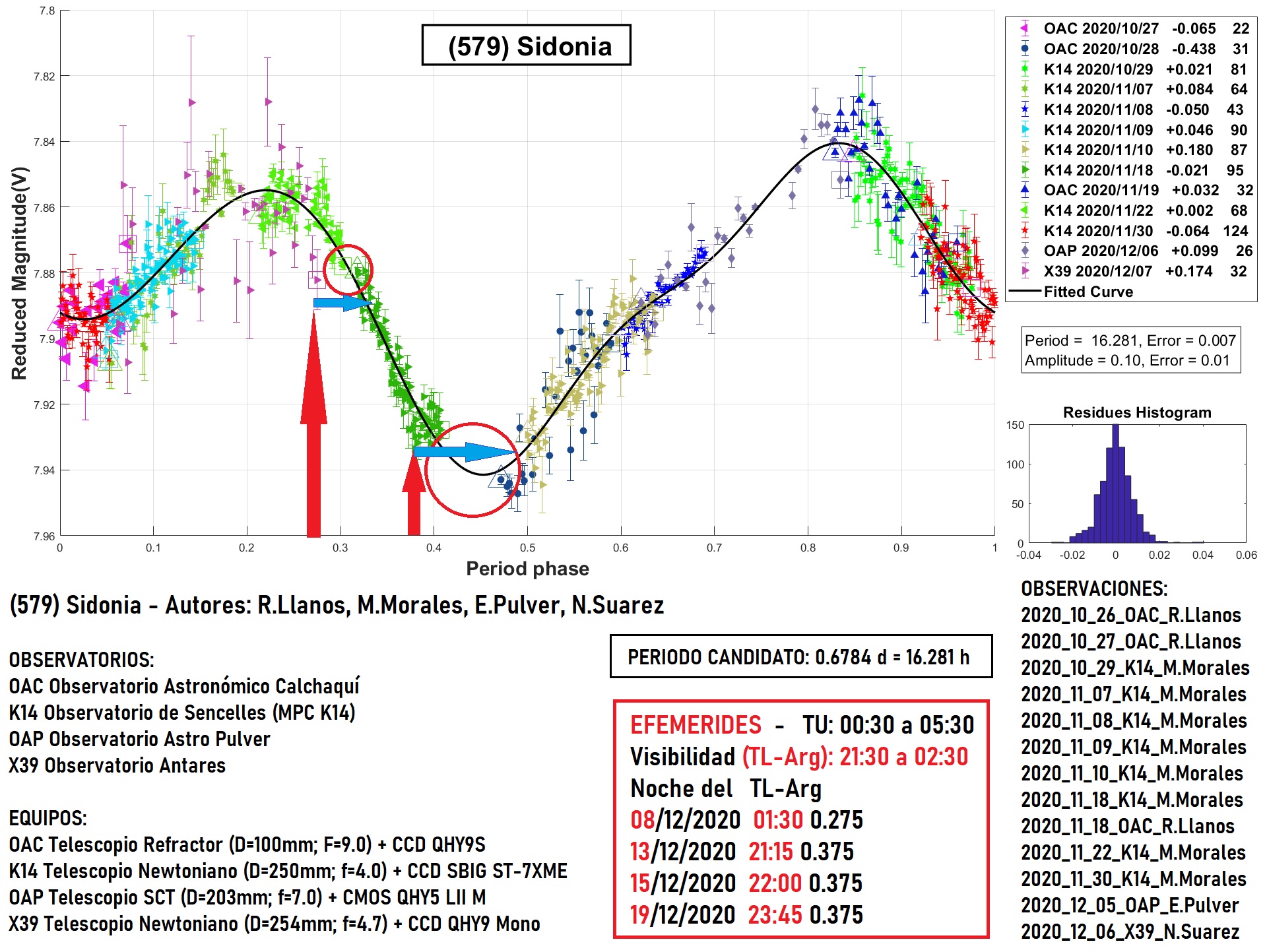Select 2020_10_29_K14_M.Morales observation
This screenshot has height=952, width=1267.
1136,668
